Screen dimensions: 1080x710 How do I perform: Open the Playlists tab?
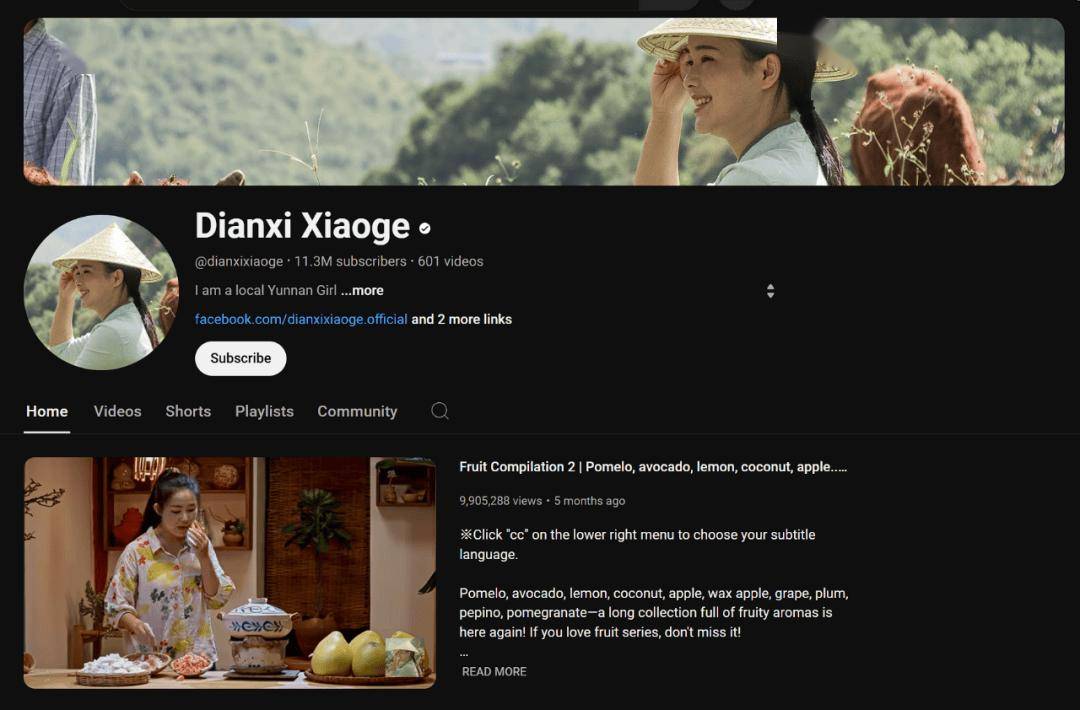[264, 411]
